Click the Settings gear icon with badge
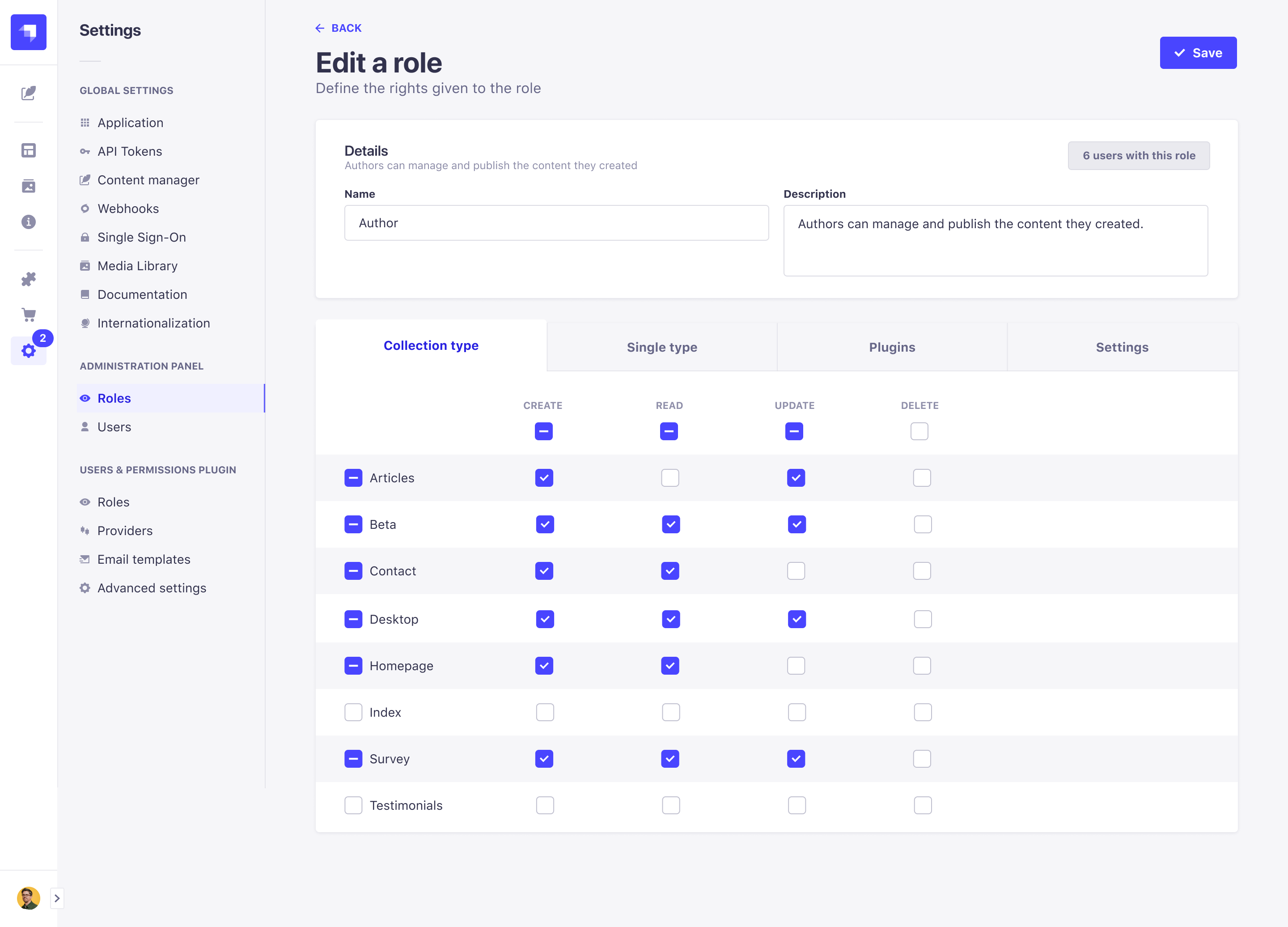Viewport: 1288px width, 927px height. 28,351
